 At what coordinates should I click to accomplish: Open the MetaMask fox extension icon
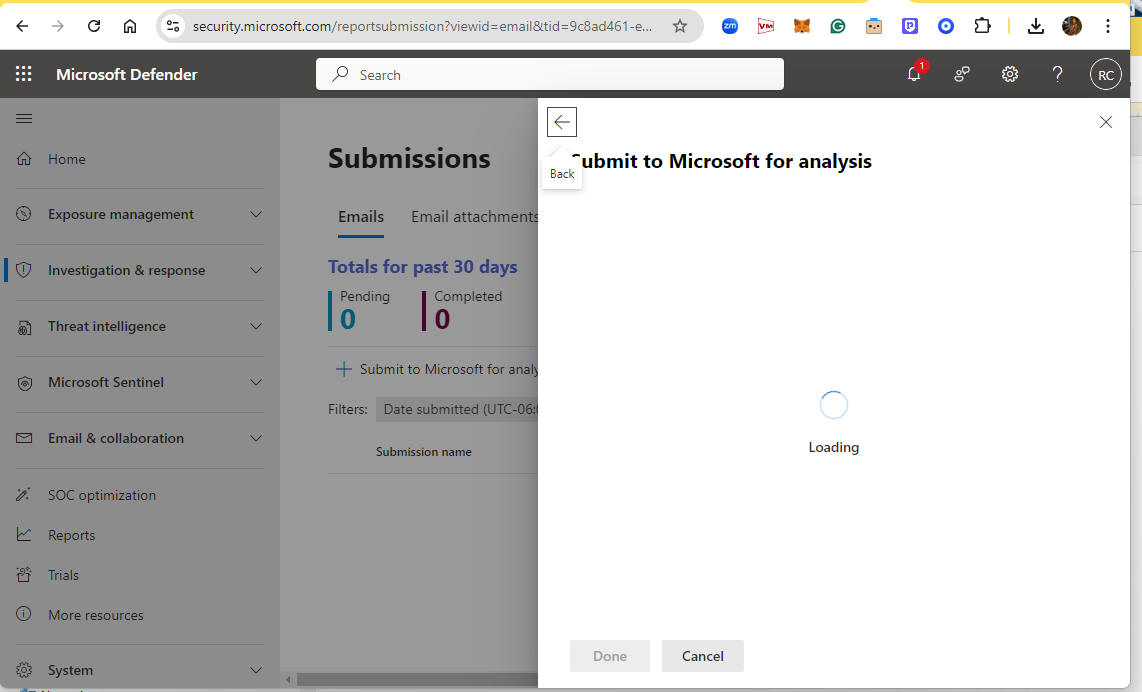point(801,26)
